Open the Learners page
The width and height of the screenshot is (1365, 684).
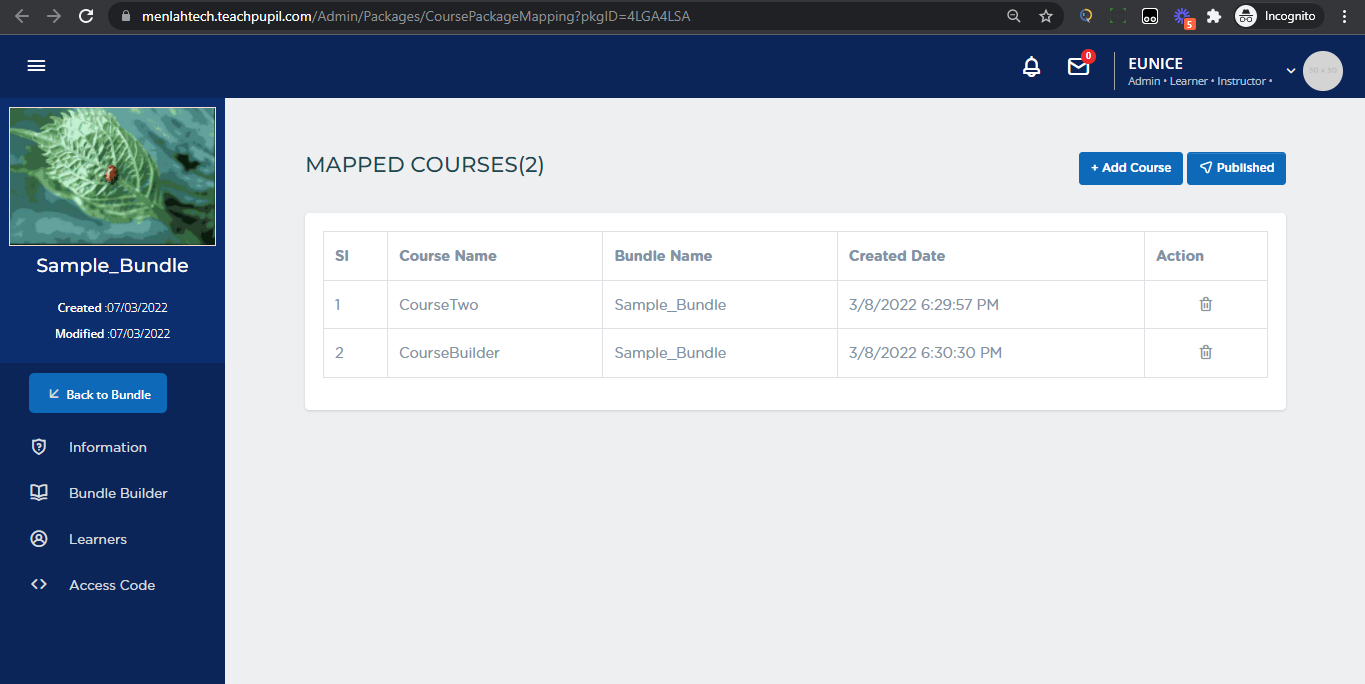click(97, 539)
